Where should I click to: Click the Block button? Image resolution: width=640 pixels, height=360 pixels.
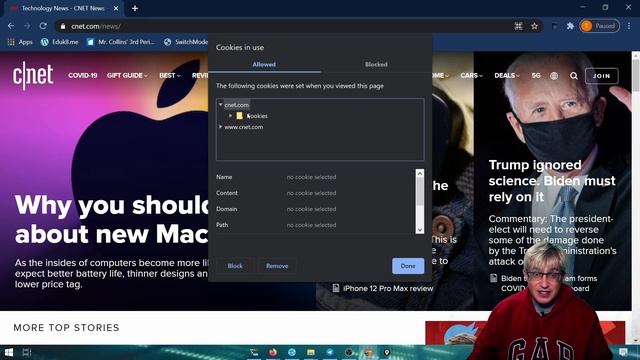(235, 266)
